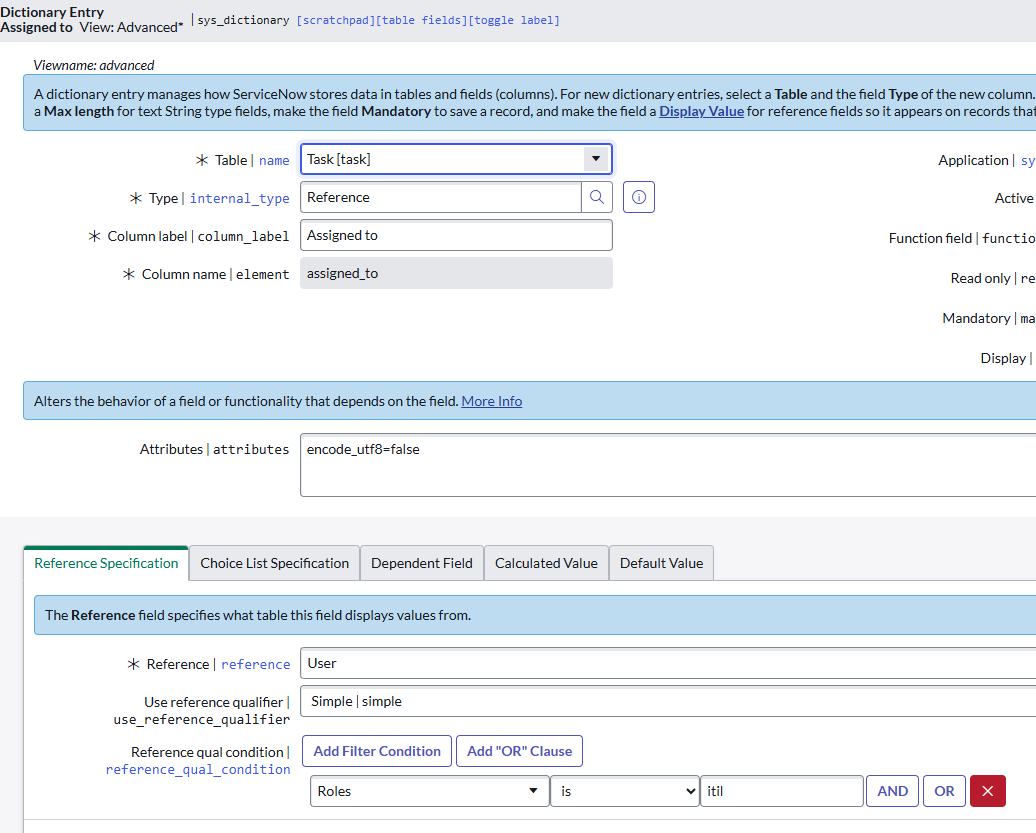Click the AND button in the condition row
The image size is (1036, 833).
click(892, 791)
